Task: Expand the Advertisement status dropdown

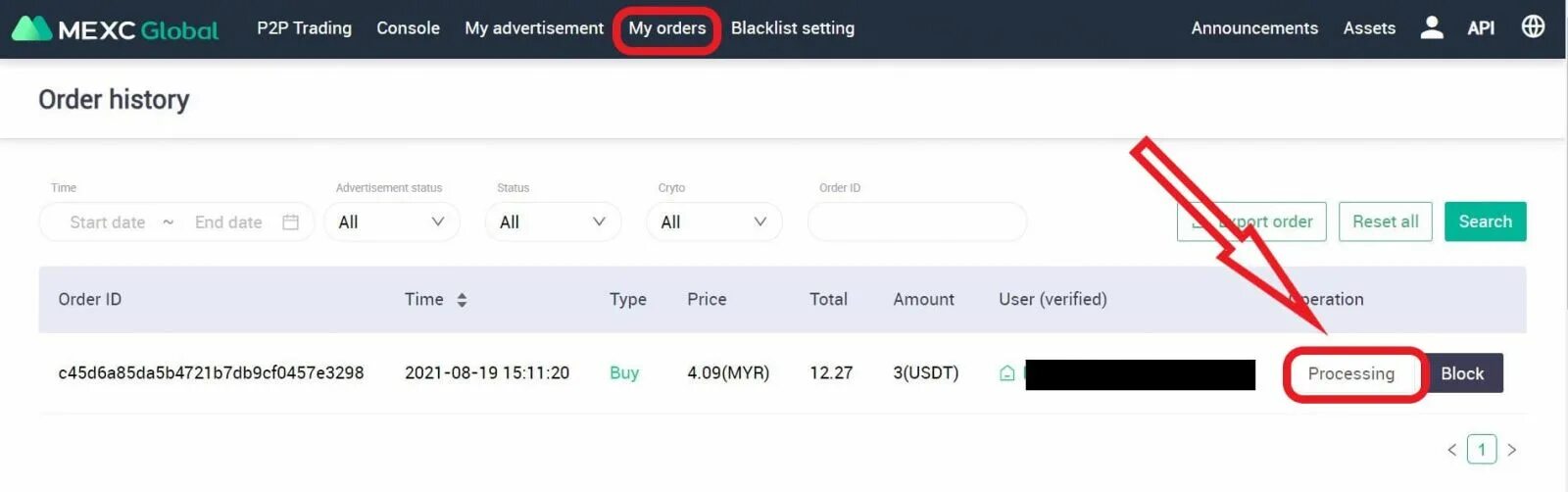Action: [391, 222]
